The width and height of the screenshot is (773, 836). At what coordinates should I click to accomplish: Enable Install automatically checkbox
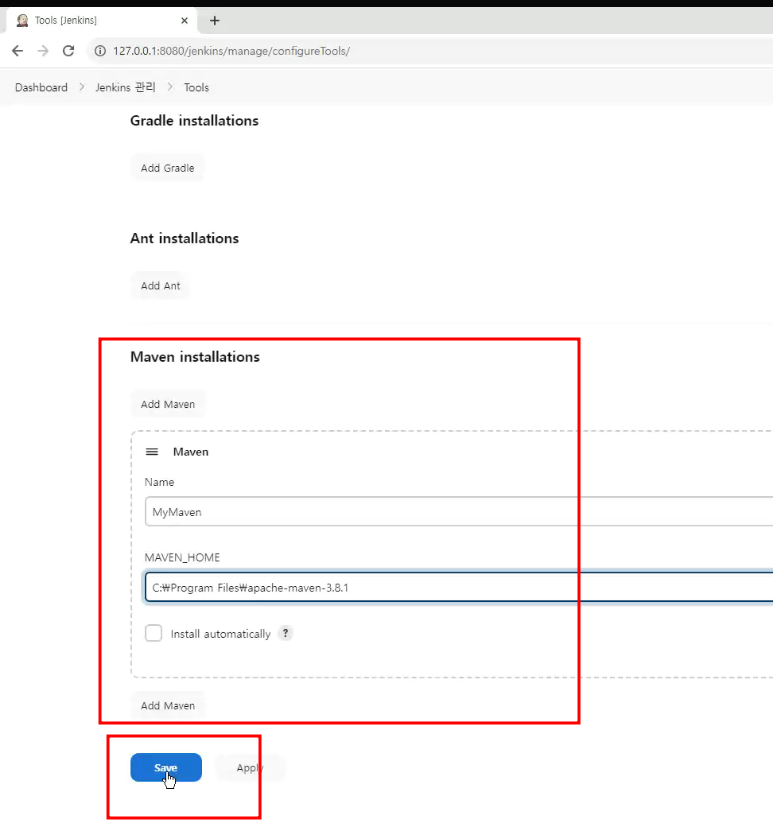[x=154, y=633]
